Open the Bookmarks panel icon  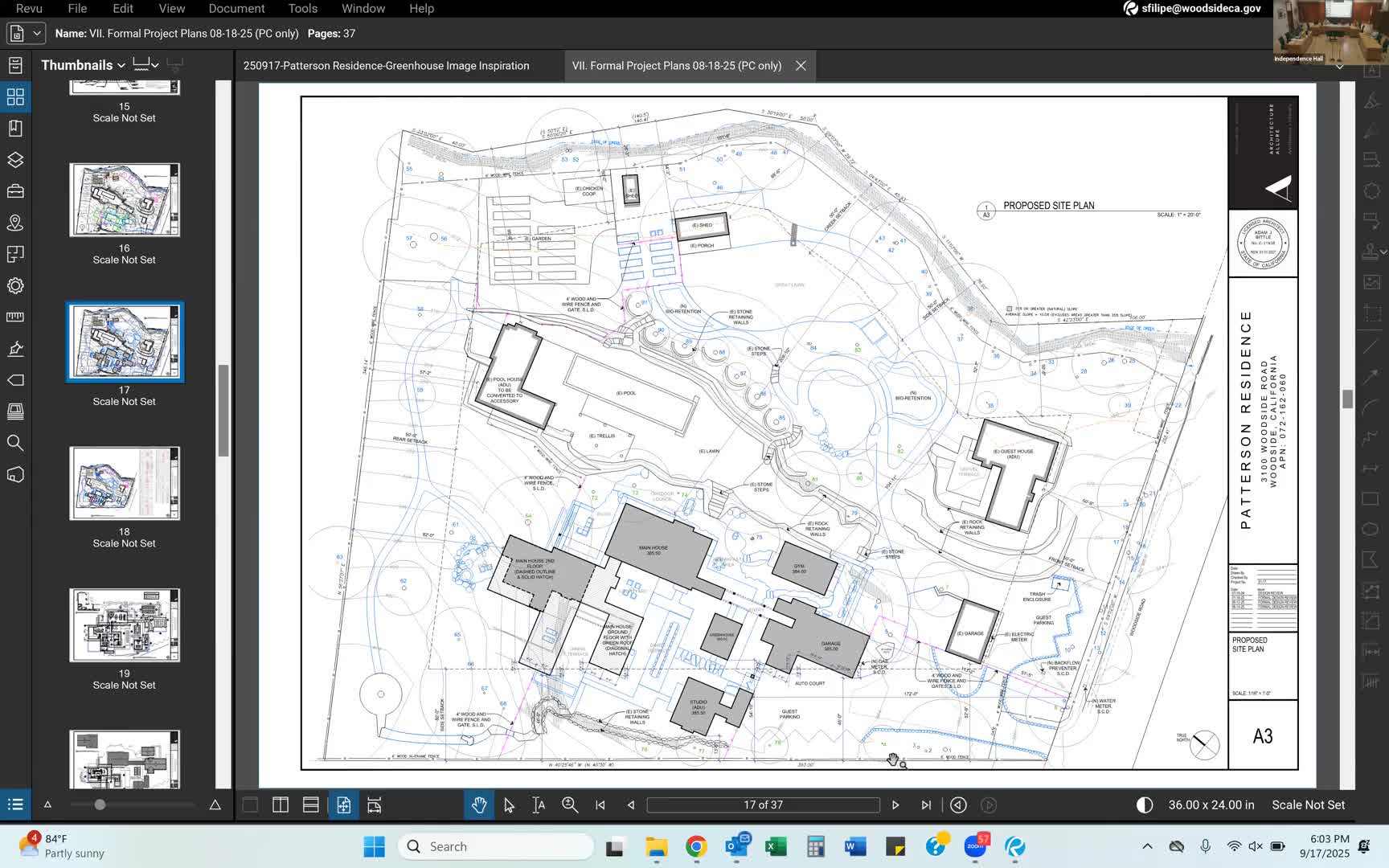coord(15,129)
